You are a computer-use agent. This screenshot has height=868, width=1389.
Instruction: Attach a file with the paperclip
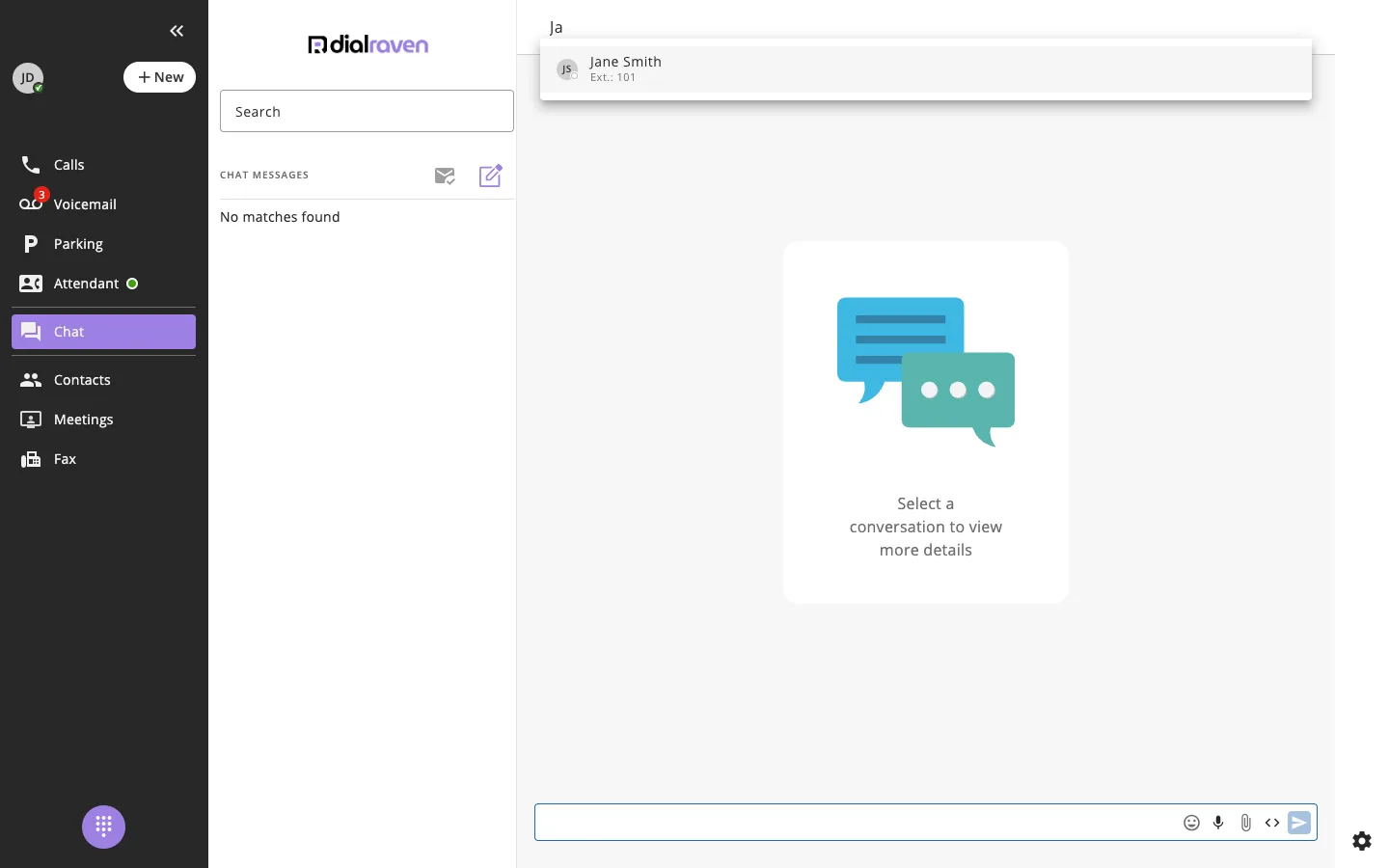(x=1245, y=823)
